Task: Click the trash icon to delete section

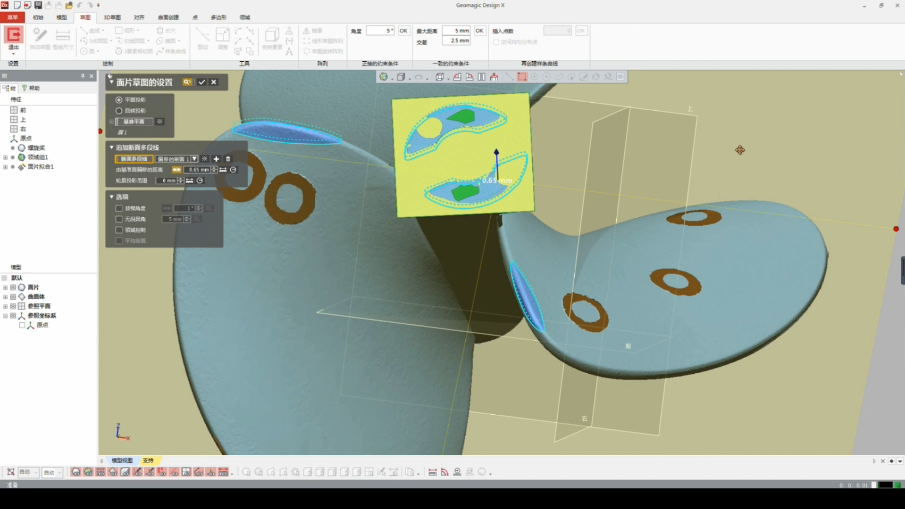Action: click(x=227, y=158)
